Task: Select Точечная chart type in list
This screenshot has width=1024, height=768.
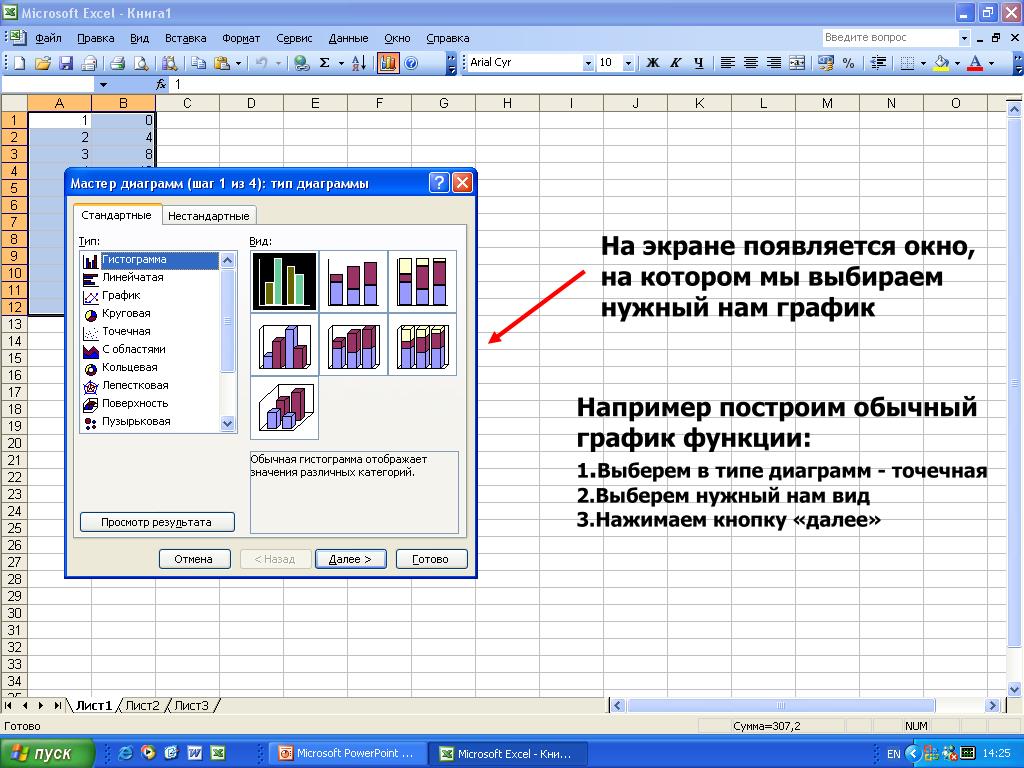Action: click(126, 331)
